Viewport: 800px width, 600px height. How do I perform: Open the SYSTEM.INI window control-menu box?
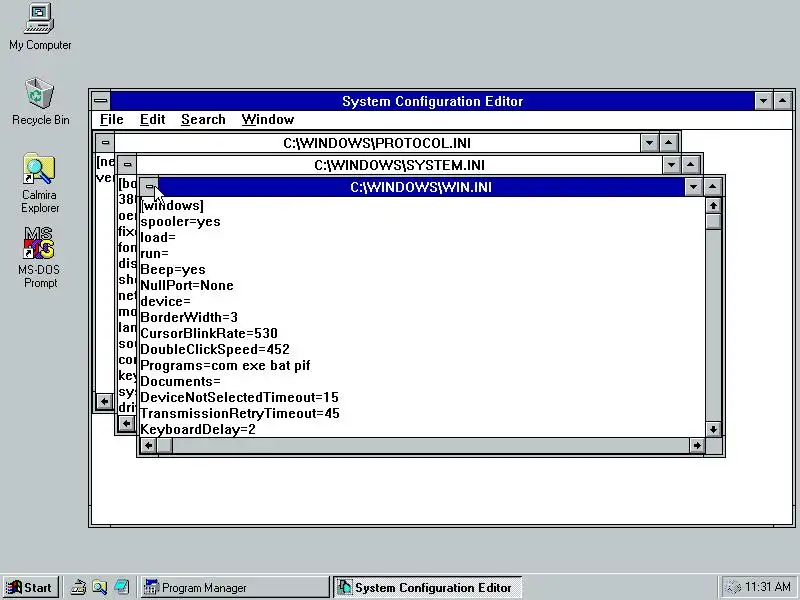click(128, 165)
